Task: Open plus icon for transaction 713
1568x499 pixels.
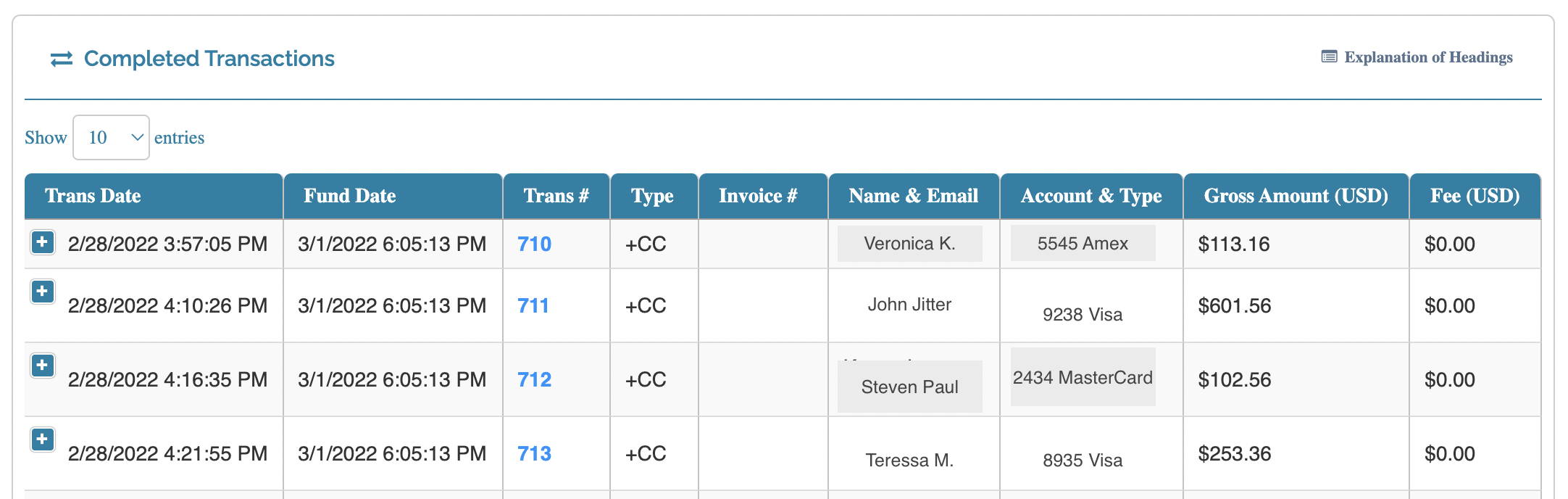Action: 43,440
